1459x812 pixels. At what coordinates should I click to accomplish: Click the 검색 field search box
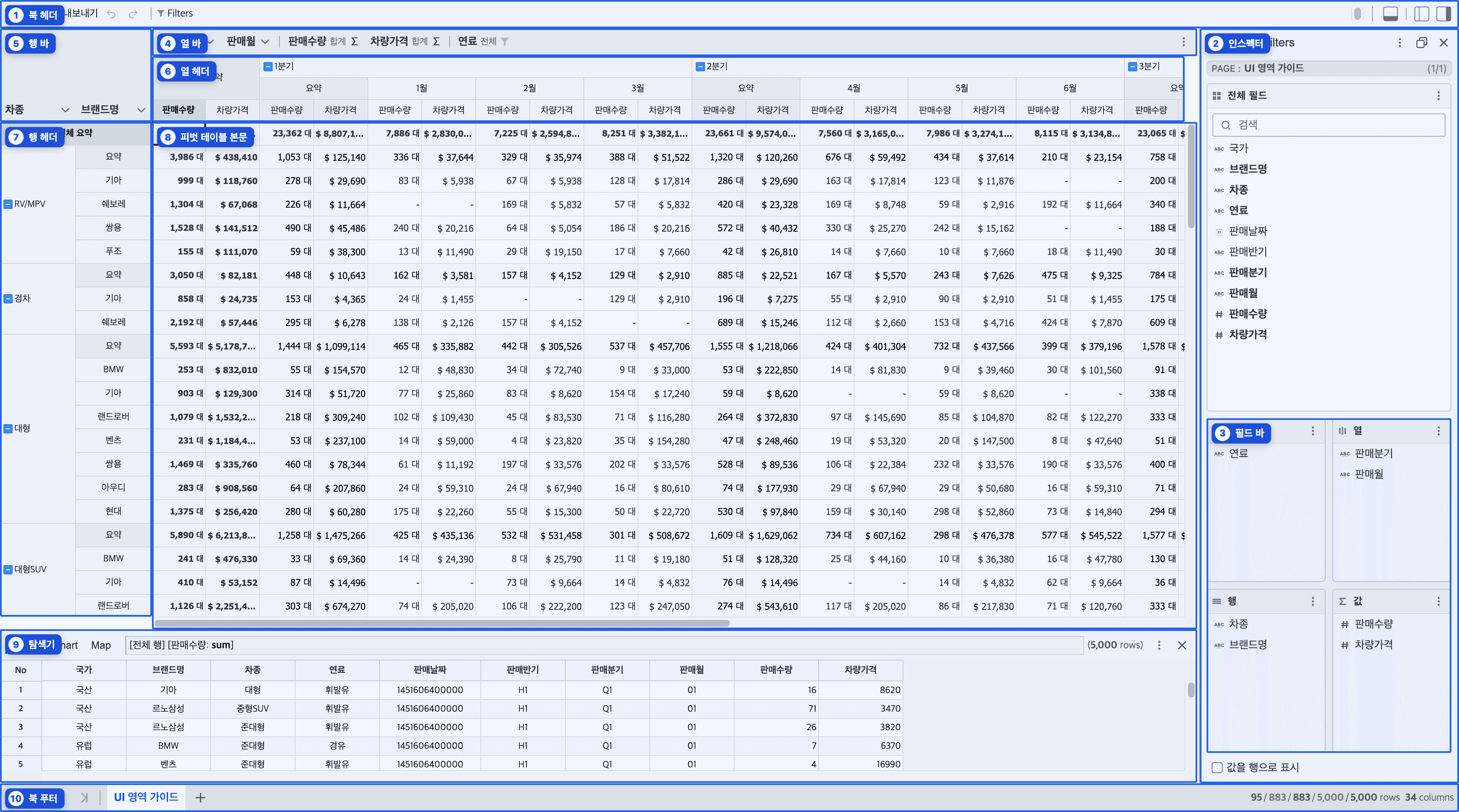[x=1328, y=125]
